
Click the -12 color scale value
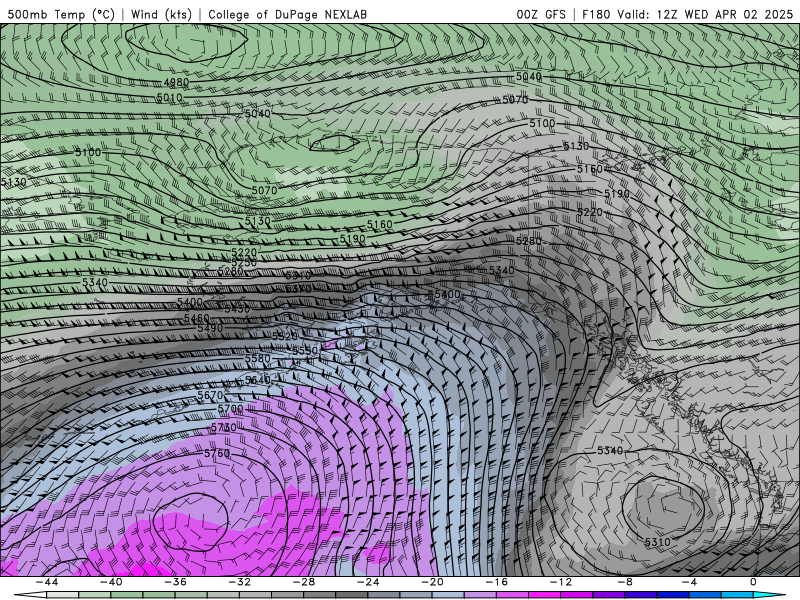(561, 582)
